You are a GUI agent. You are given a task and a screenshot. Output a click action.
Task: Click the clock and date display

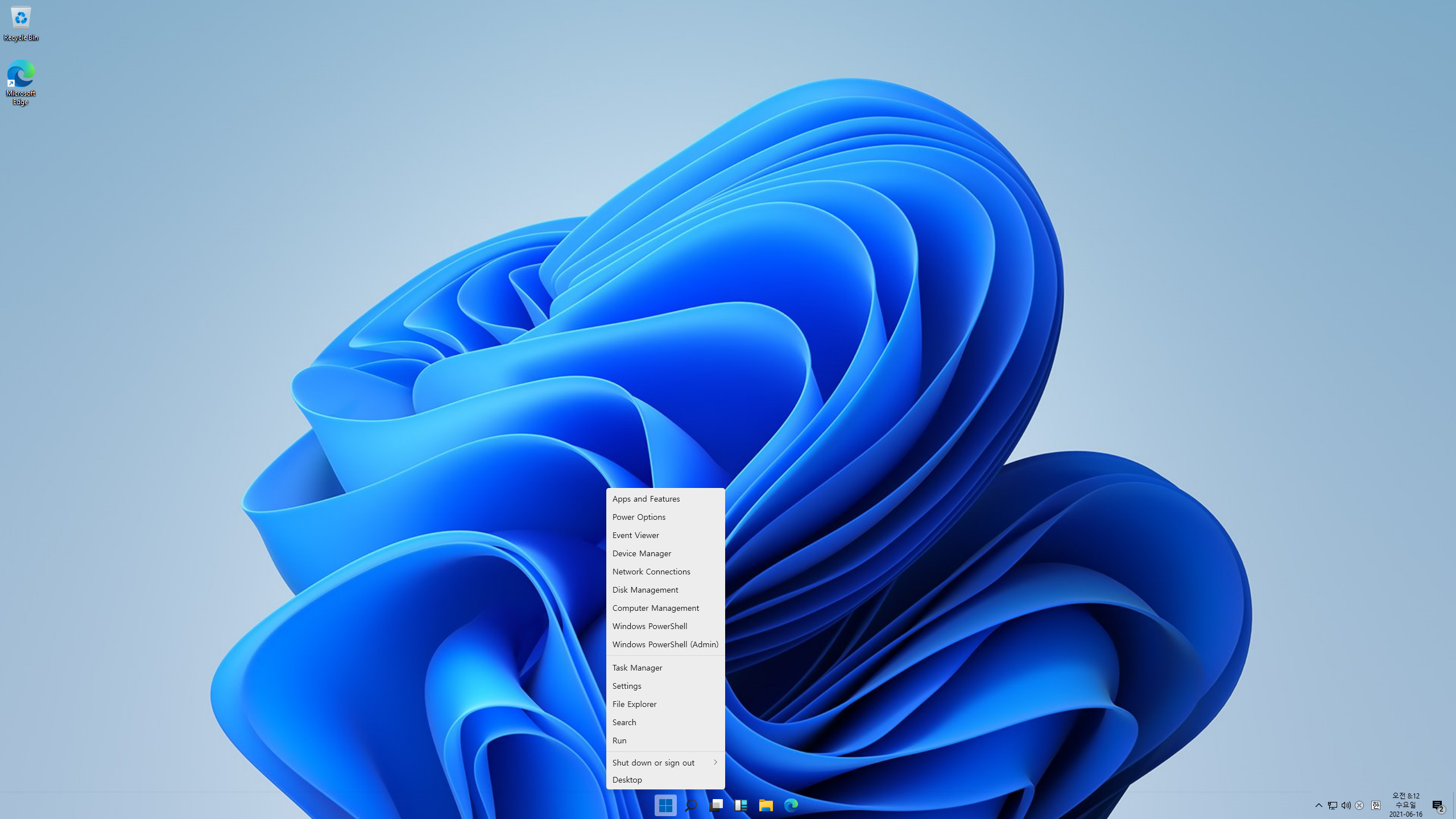point(1405,805)
